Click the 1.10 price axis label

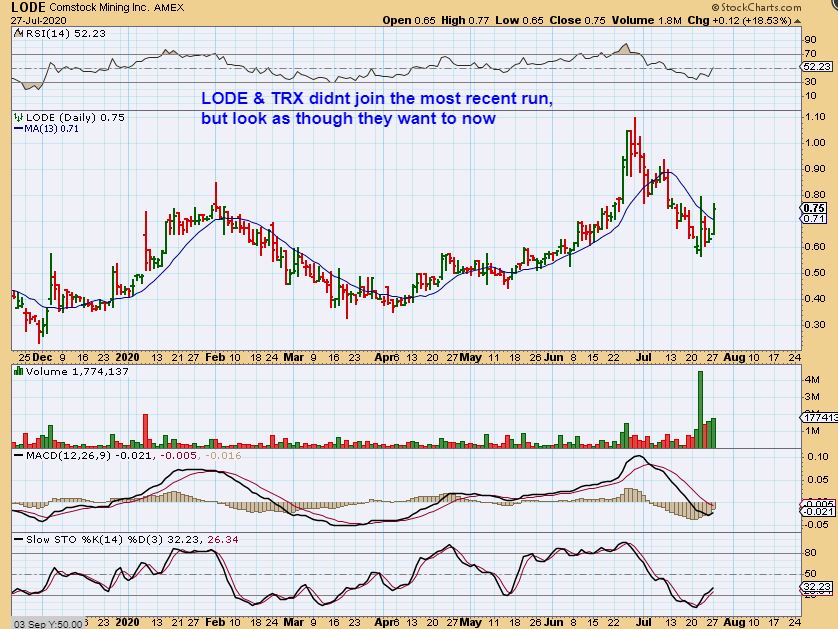coord(815,117)
